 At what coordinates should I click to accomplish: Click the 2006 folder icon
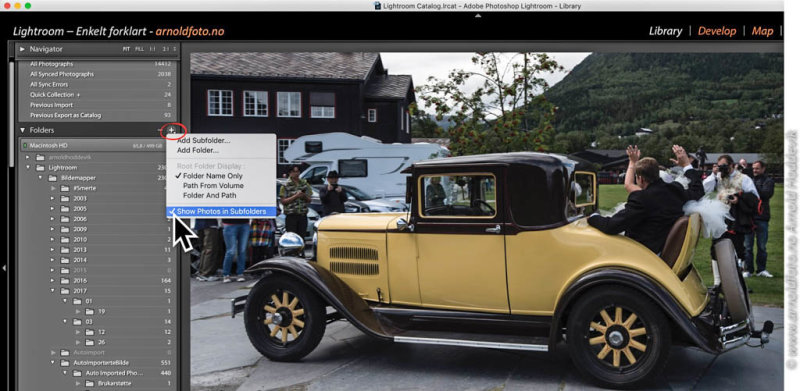point(65,219)
